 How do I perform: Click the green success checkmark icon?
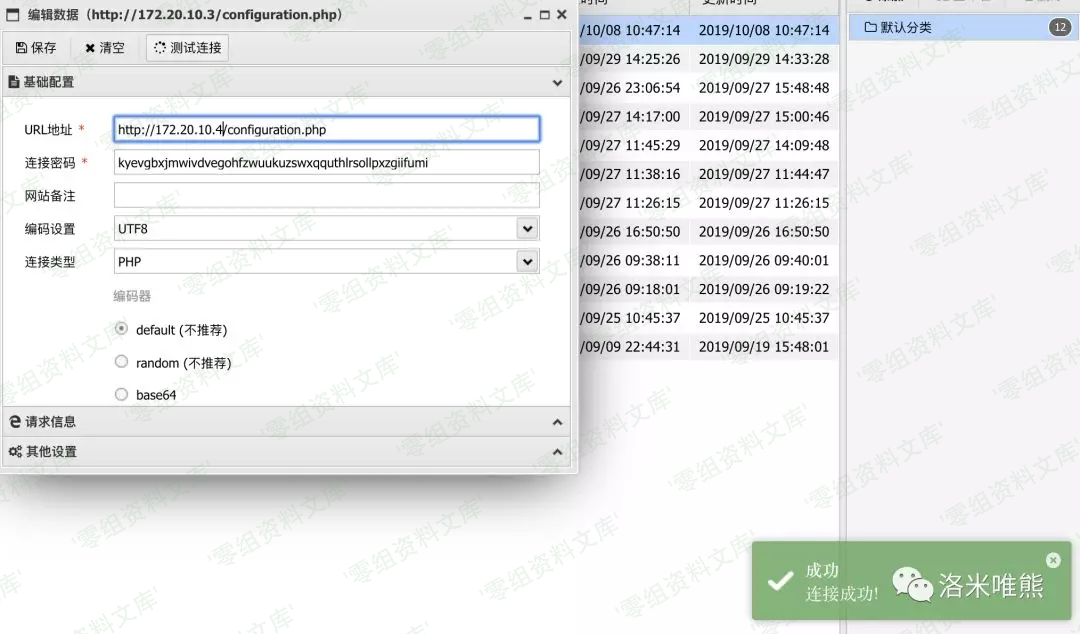[779, 582]
